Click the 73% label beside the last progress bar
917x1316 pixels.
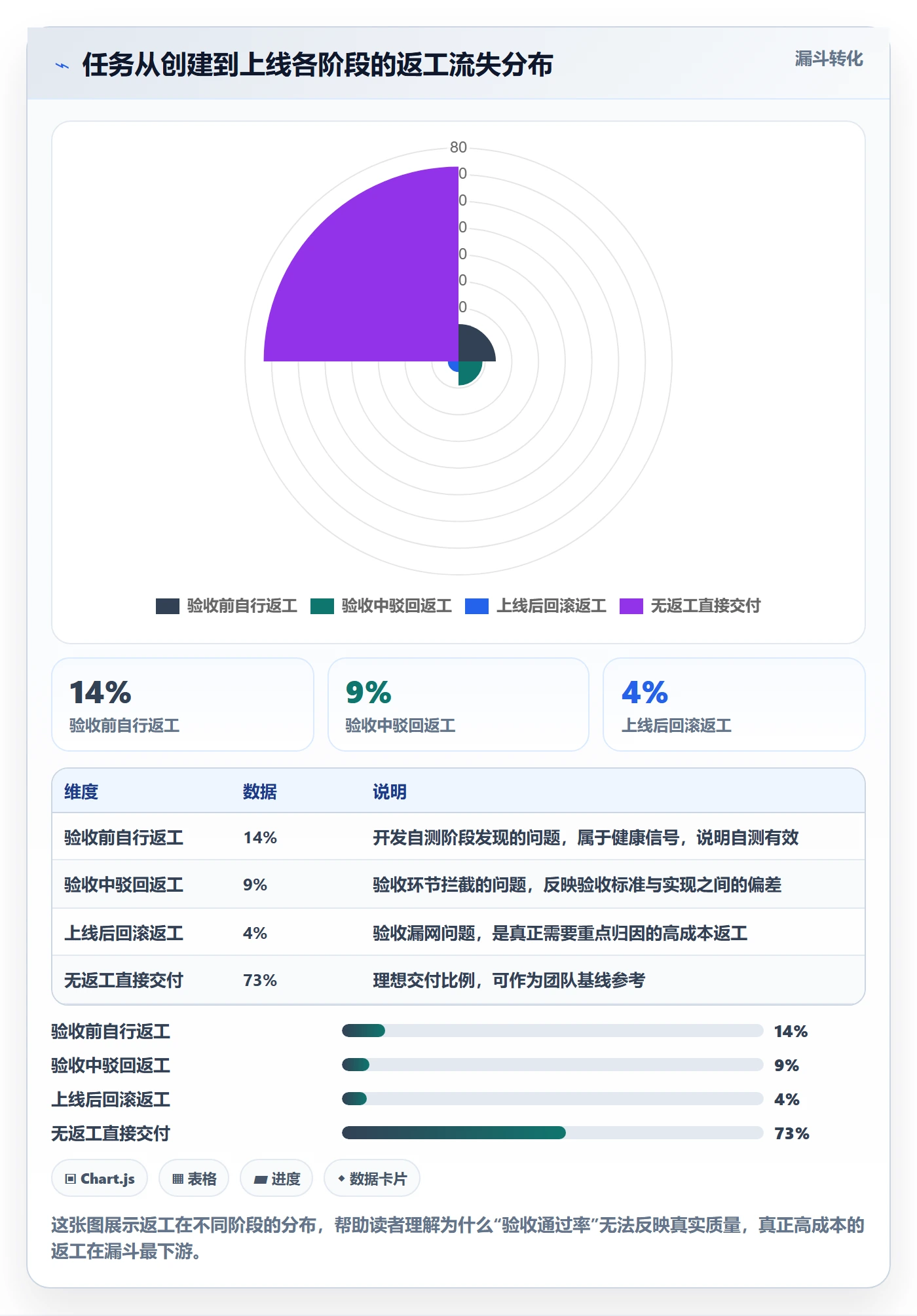click(x=792, y=1133)
